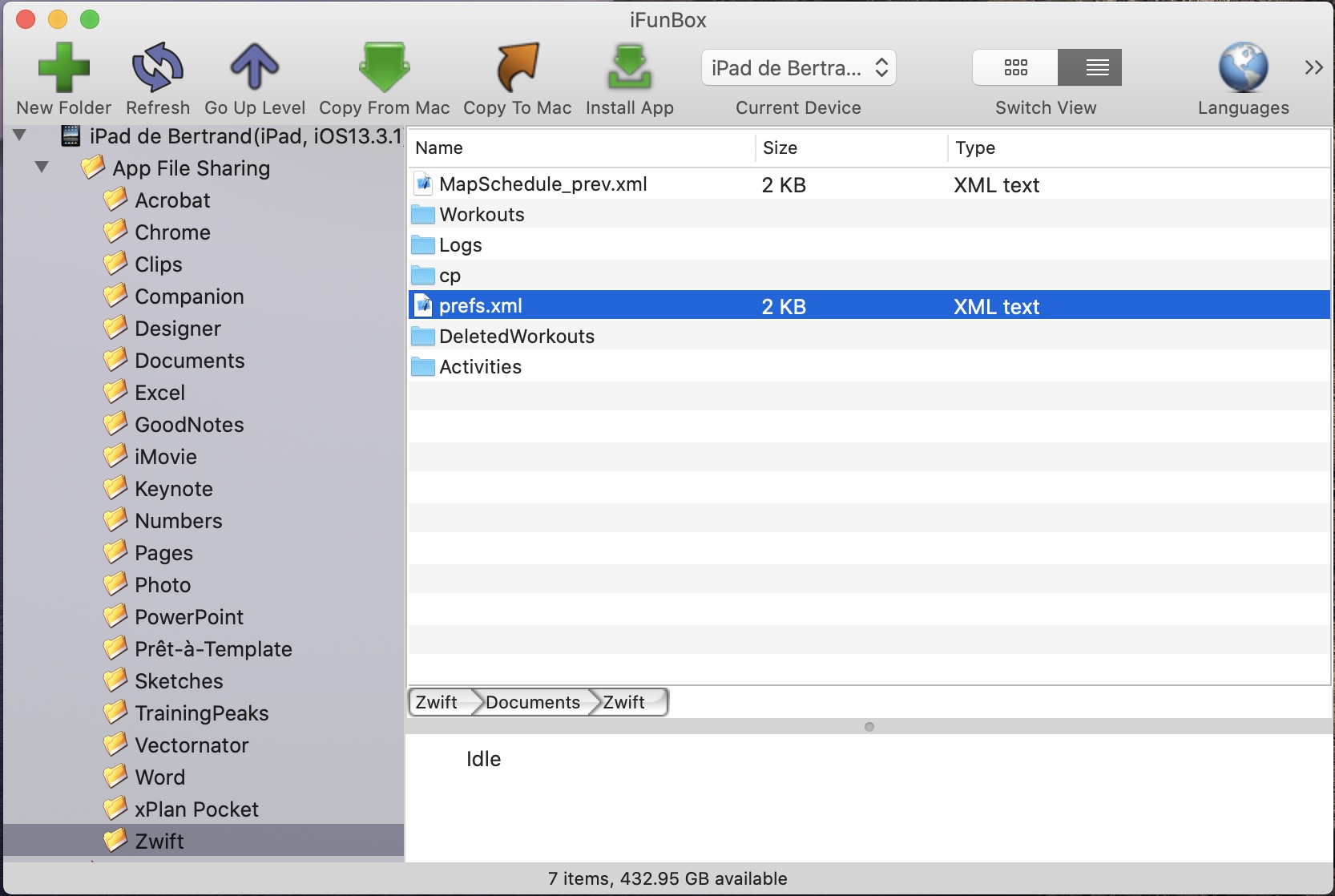Open Chrome folder in sidebar

click(x=157, y=232)
